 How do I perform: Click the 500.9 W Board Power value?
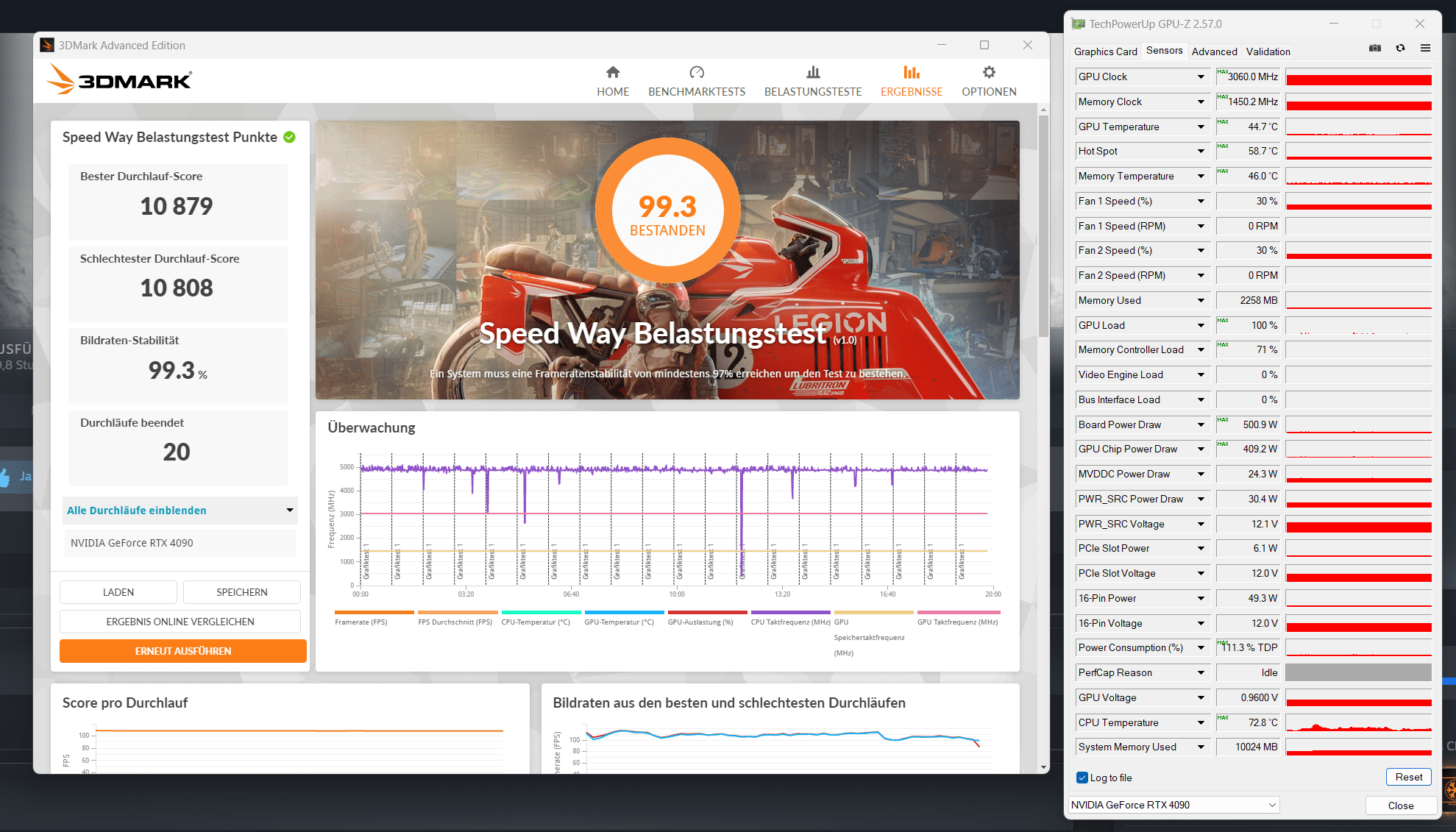tap(1248, 424)
